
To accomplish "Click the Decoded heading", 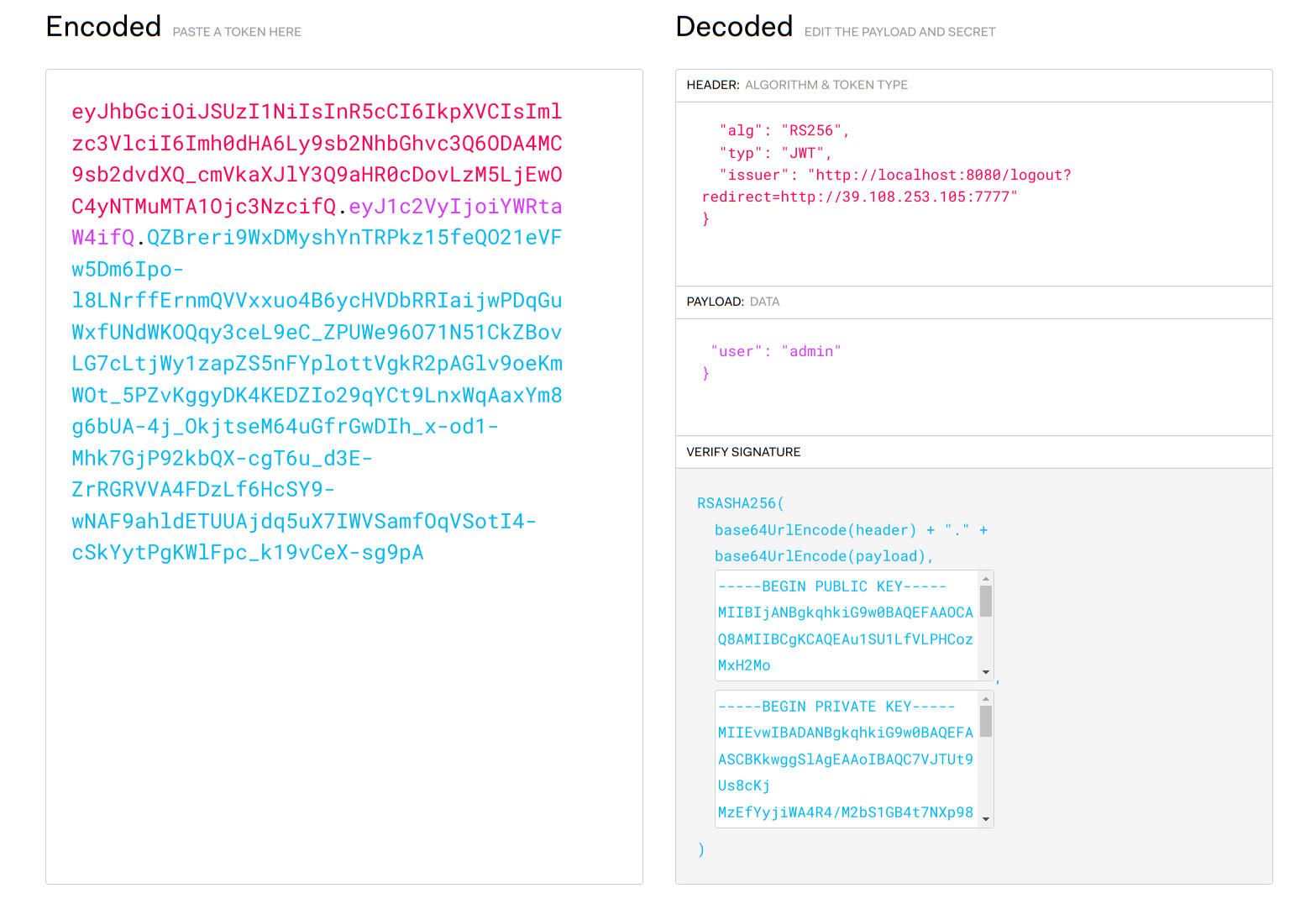I will [734, 27].
